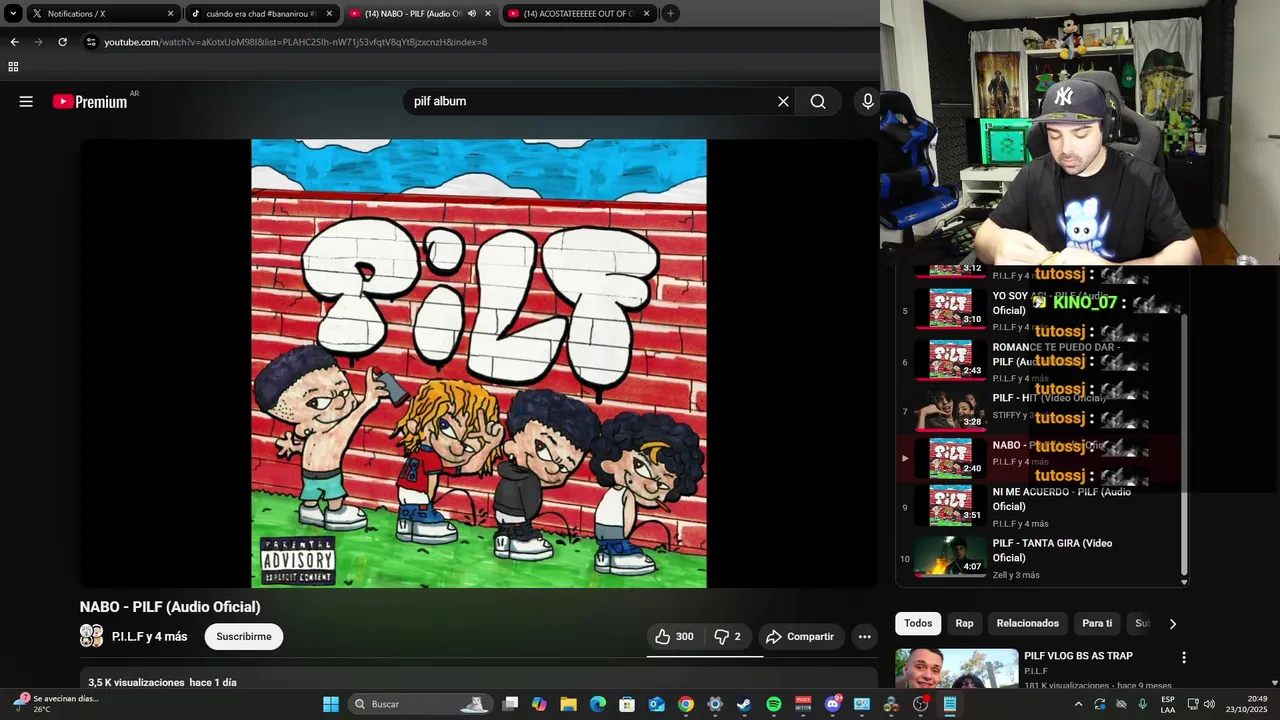Click the taskbar Buscar search box
The image size is (1280, 720).
(420, 704)
